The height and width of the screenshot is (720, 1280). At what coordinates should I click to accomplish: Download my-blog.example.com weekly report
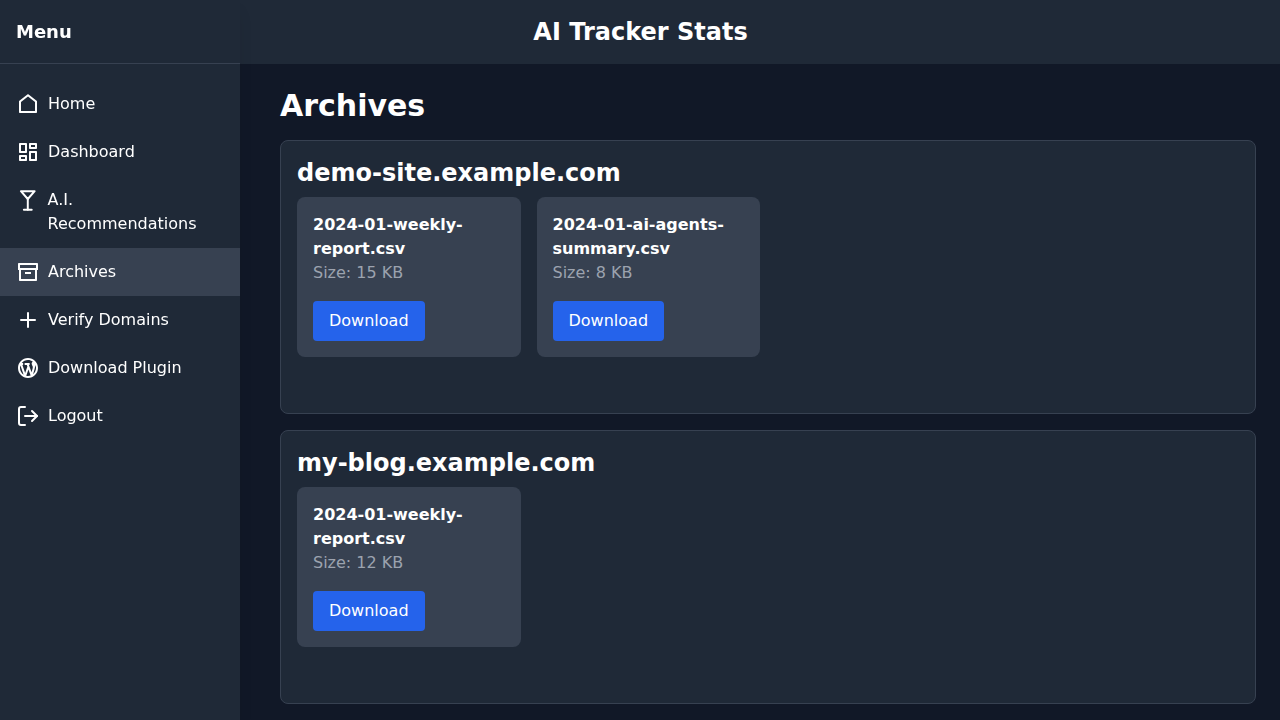(x=368, y=610)
